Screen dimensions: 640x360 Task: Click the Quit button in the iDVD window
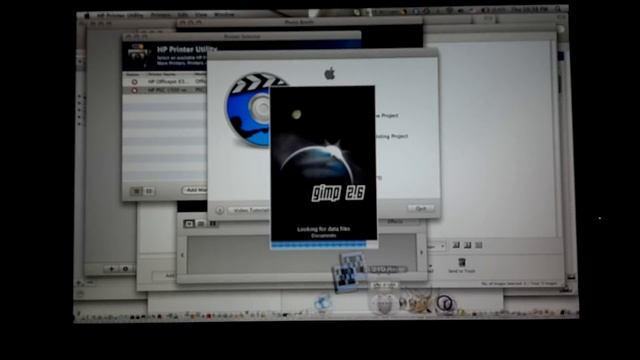420,208
